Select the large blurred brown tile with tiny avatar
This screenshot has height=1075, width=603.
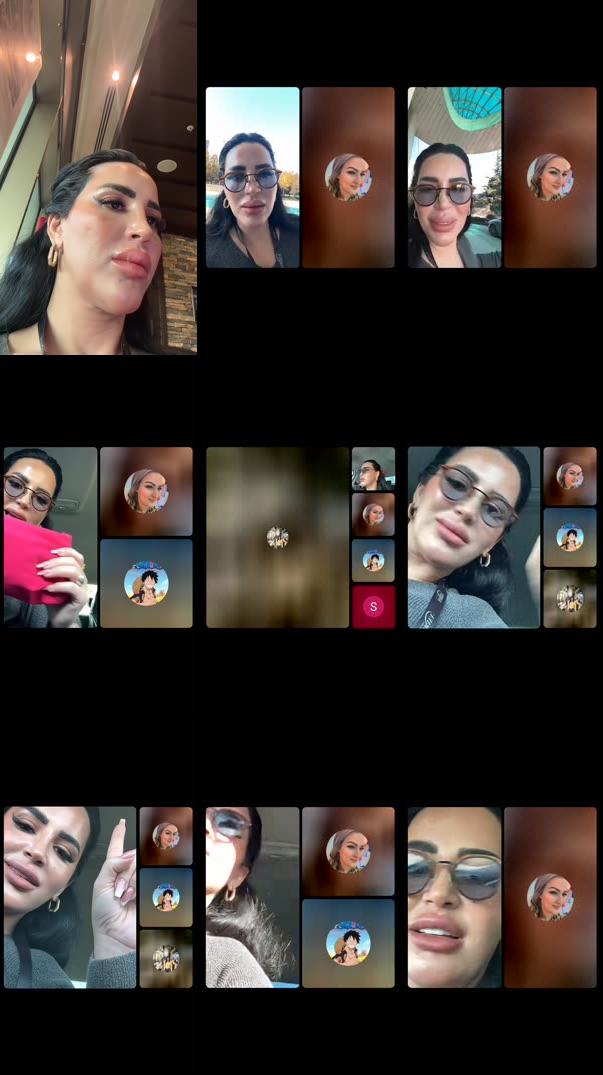tap(278, 538)
